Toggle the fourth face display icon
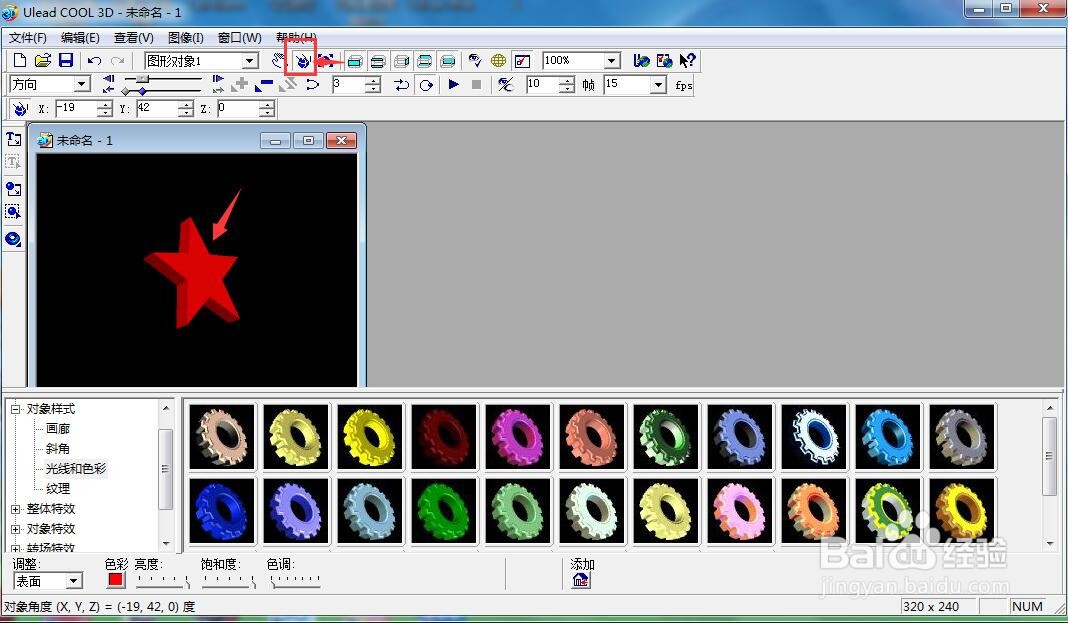 pyautogui.click(x=424, y=61)
